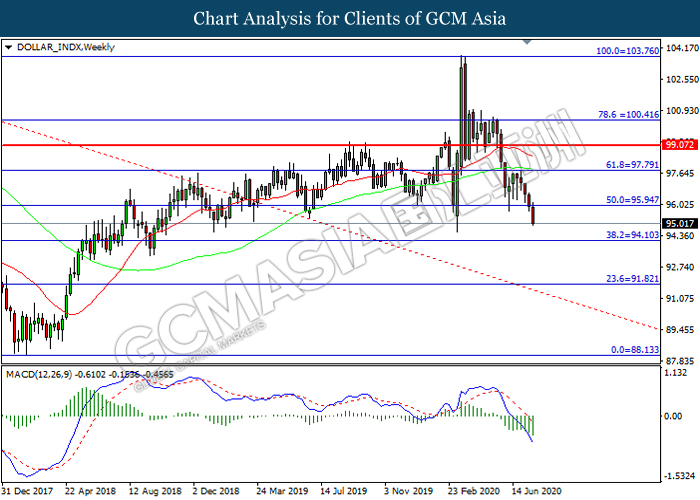
Task: Select the 23.6=91.821 Fibonacci label
Action: coord(632,279)
